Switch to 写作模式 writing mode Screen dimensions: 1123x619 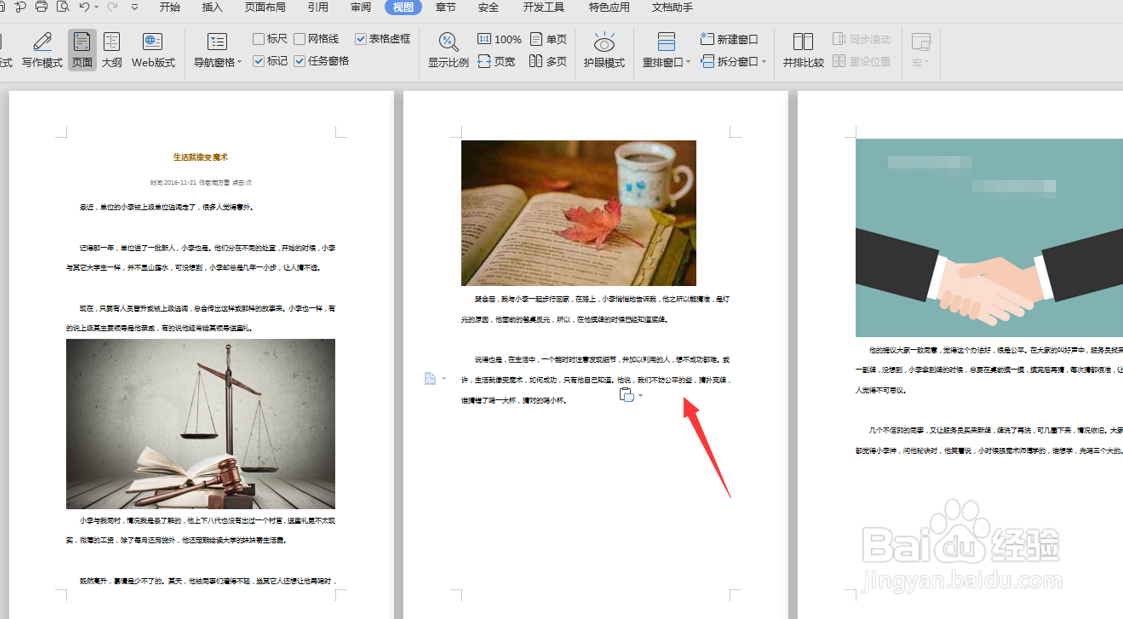pyautogui.click(x=42, y=49)
